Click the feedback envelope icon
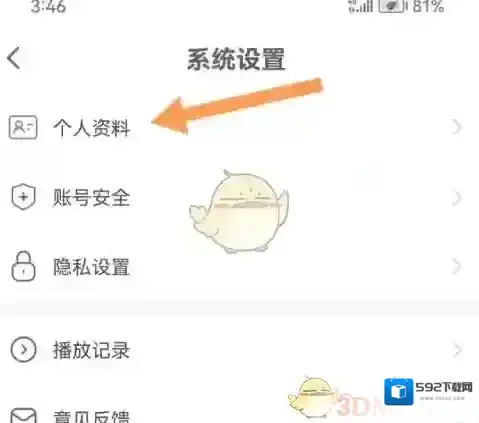Screen dimensions: 479x423 (23, 415)
